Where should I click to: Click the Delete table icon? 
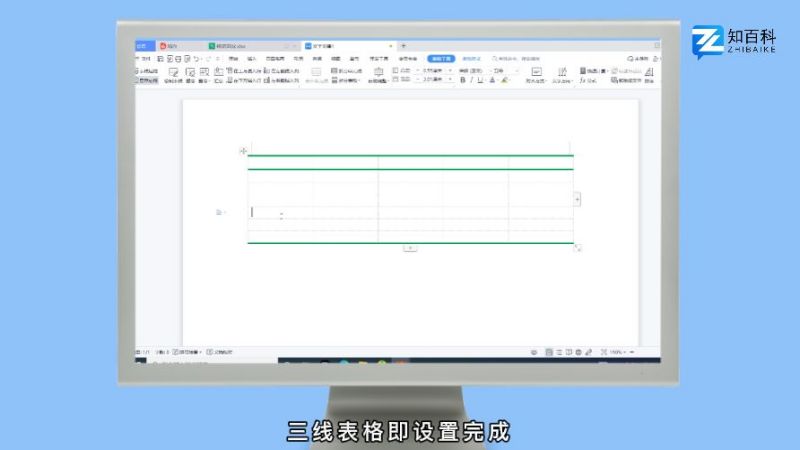[204, 75]
